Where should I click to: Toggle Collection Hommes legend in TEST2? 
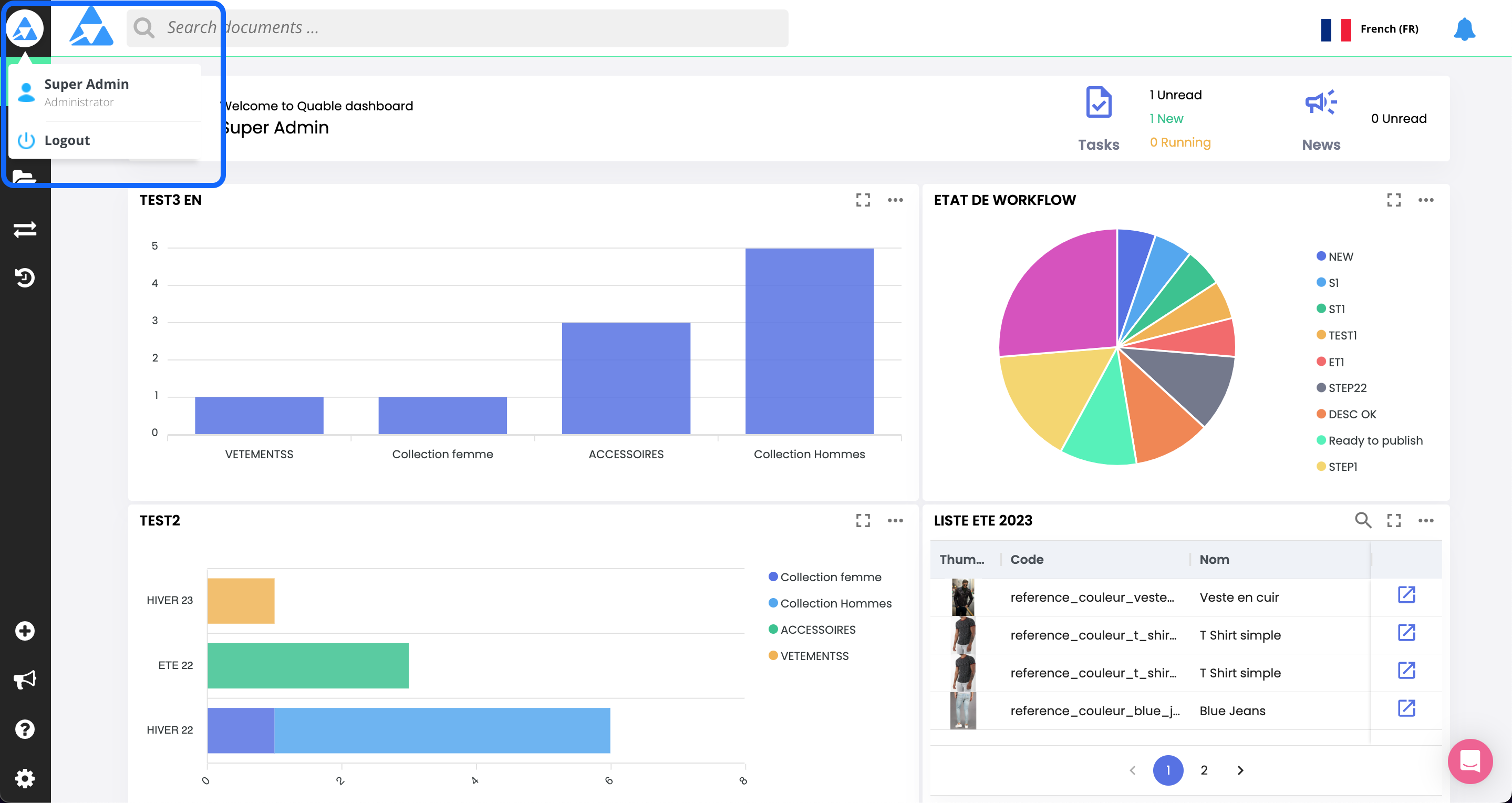tap(835, 603)
